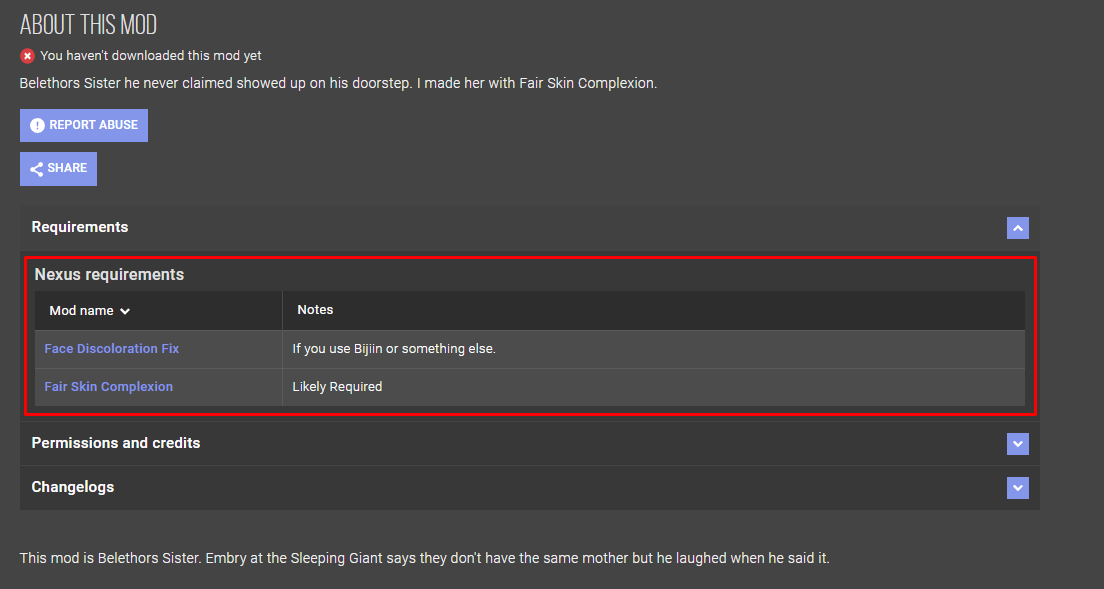Screen dimensions: 1104x589
Task: Select the Notes column header
Action: point(315,310)
